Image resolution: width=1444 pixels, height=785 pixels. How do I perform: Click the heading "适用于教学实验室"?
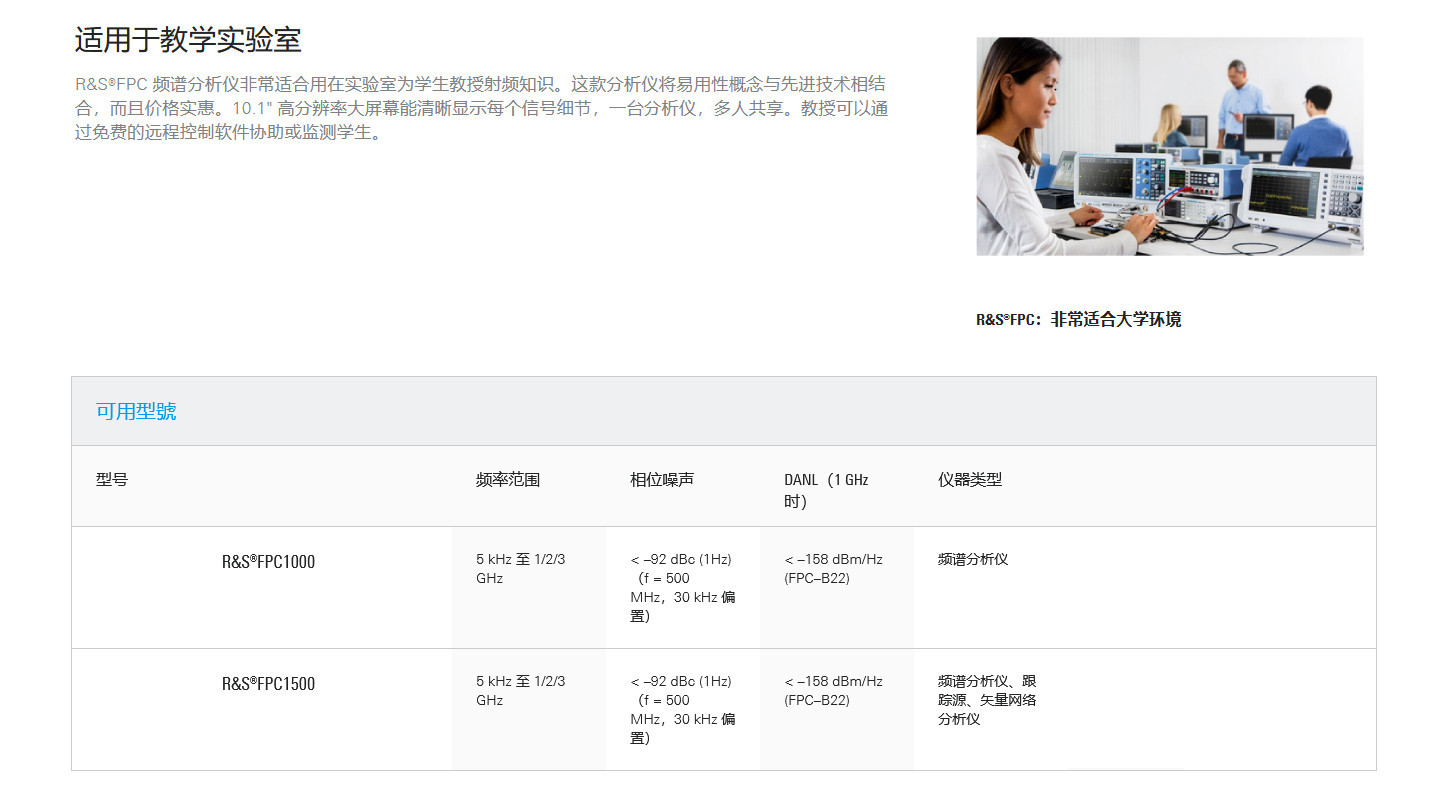point(188,41)
